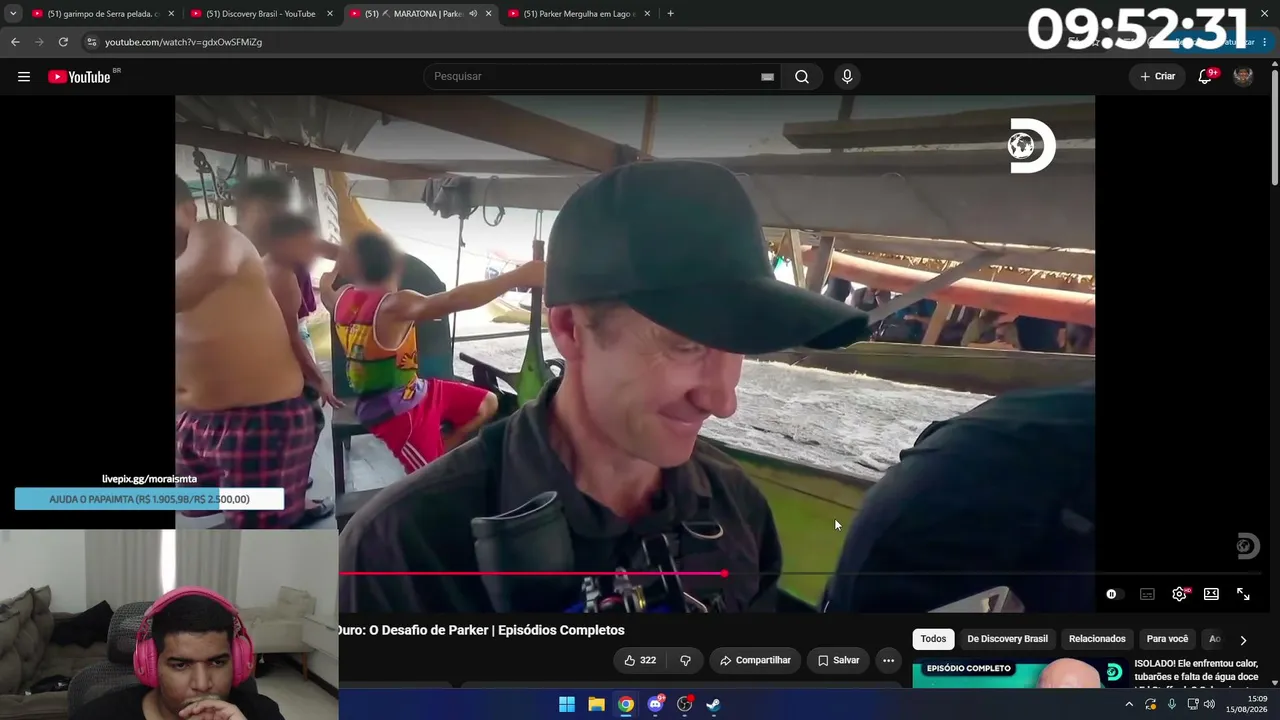Close the garimpo de Serra pelada tab

point(171,14)
